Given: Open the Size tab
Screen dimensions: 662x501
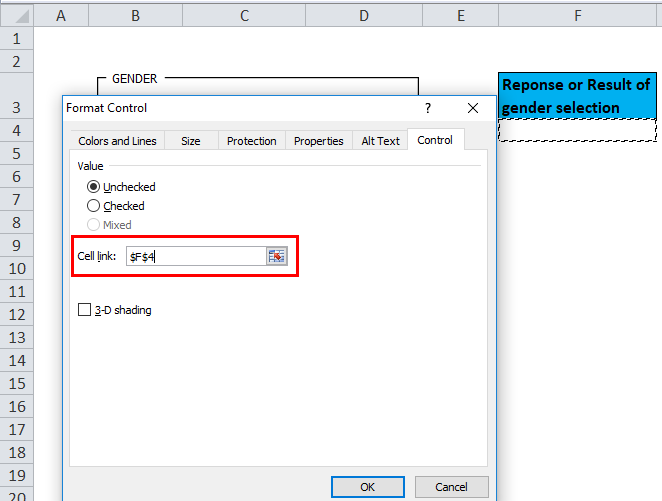Looking at the screenshot, I should click(x=191, y=141).
